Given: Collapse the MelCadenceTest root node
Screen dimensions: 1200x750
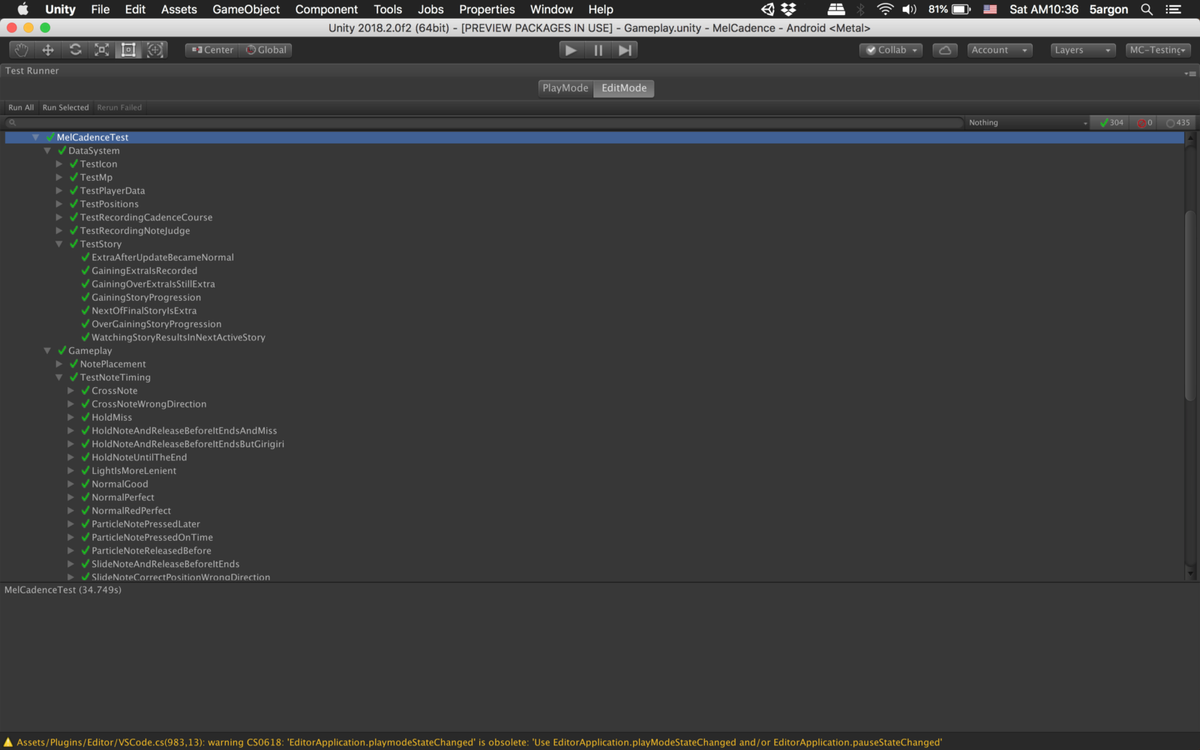Looking at the screenshot, I should tap(36, 137).
